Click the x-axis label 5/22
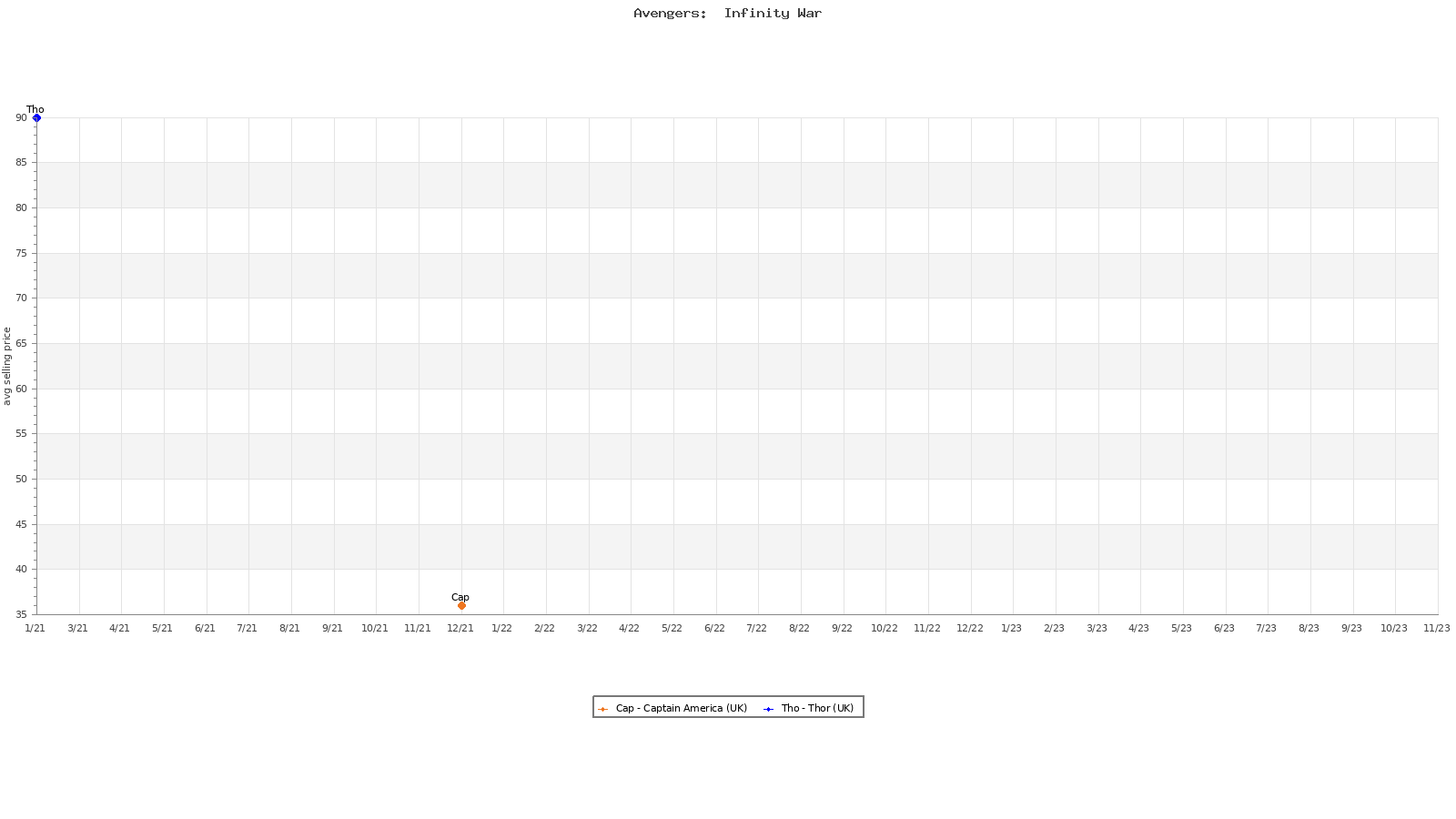This screenshot has height=819, width=1456. pos(672,628)
